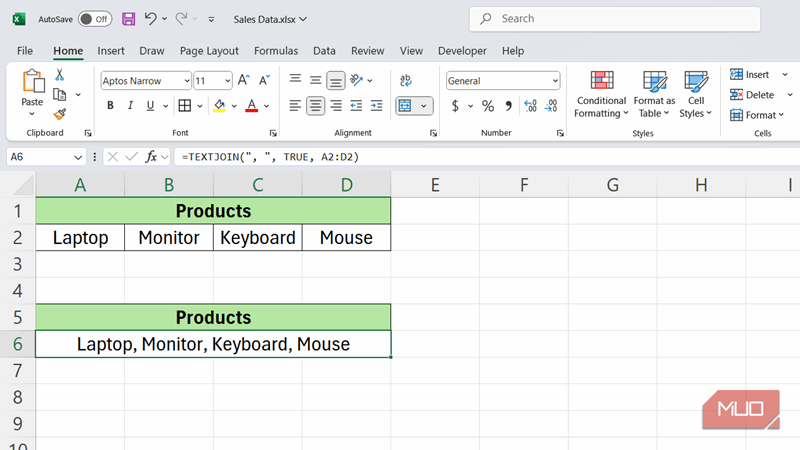800x450 pixels.
Task: Click the Format Painter brush icon
Action: point(59,114)
